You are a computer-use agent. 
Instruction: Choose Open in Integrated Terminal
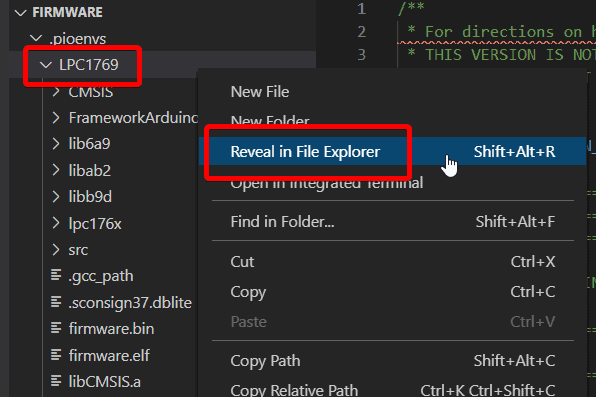click(x=392, y=183)
